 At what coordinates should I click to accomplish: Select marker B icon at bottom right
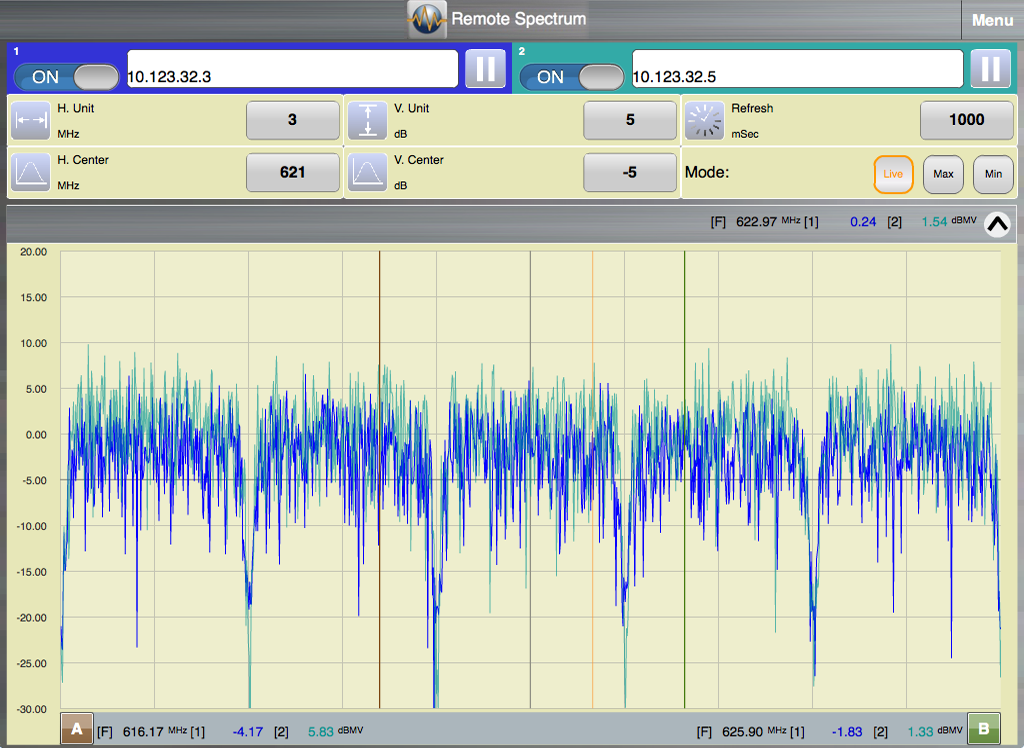[983, 728]
